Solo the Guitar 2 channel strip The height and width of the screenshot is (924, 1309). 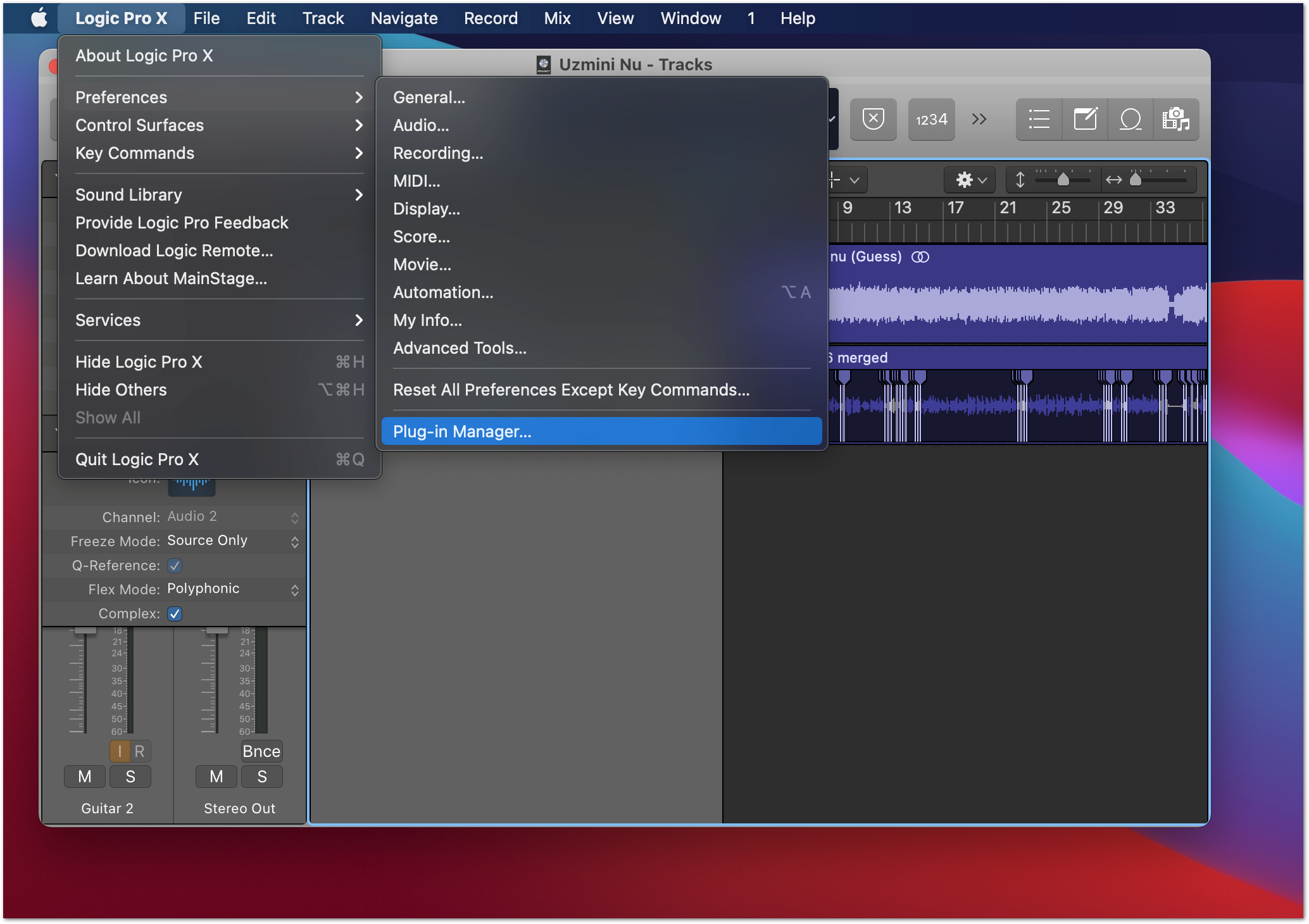click(130, 777)
